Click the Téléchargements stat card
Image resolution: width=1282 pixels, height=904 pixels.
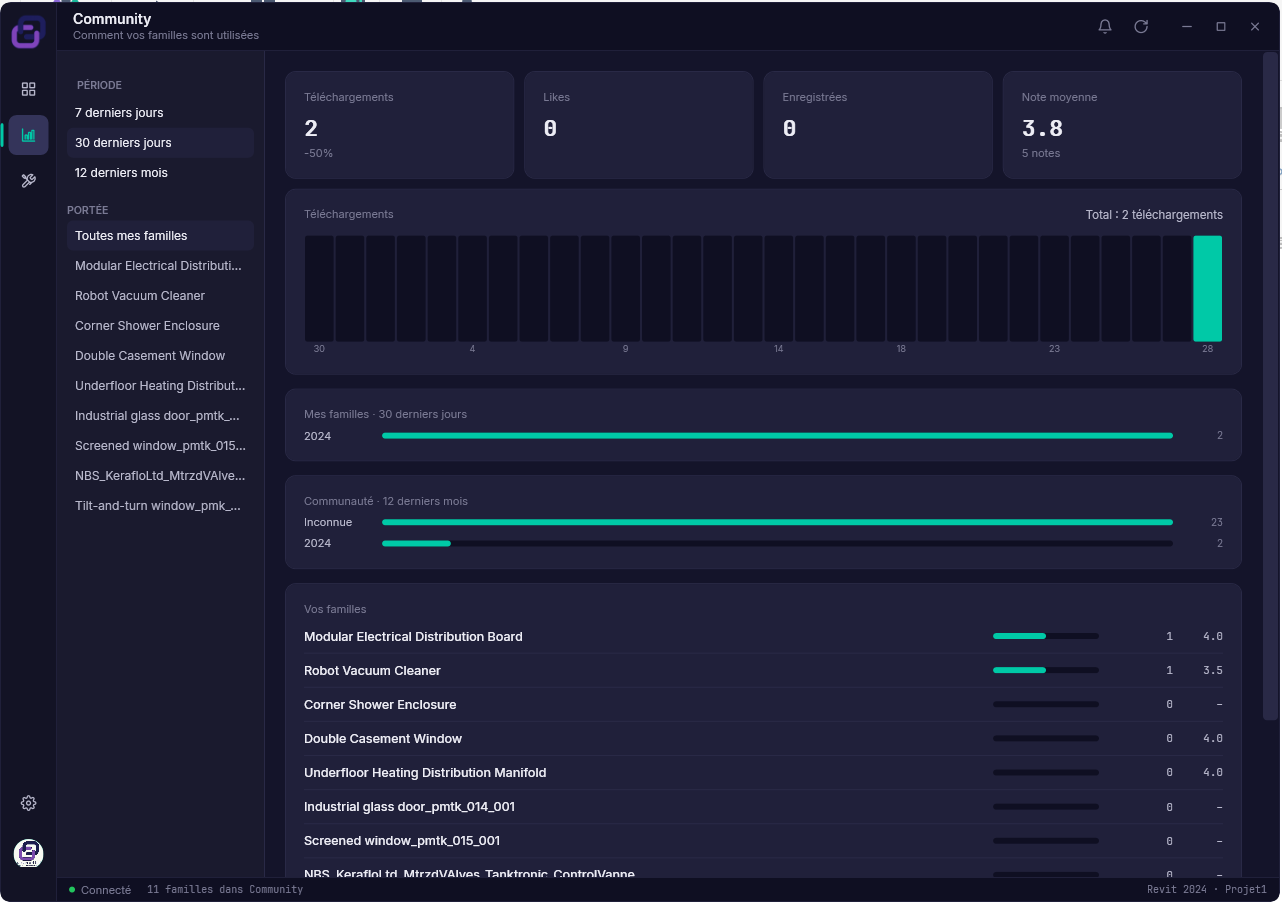coord(400,125)
